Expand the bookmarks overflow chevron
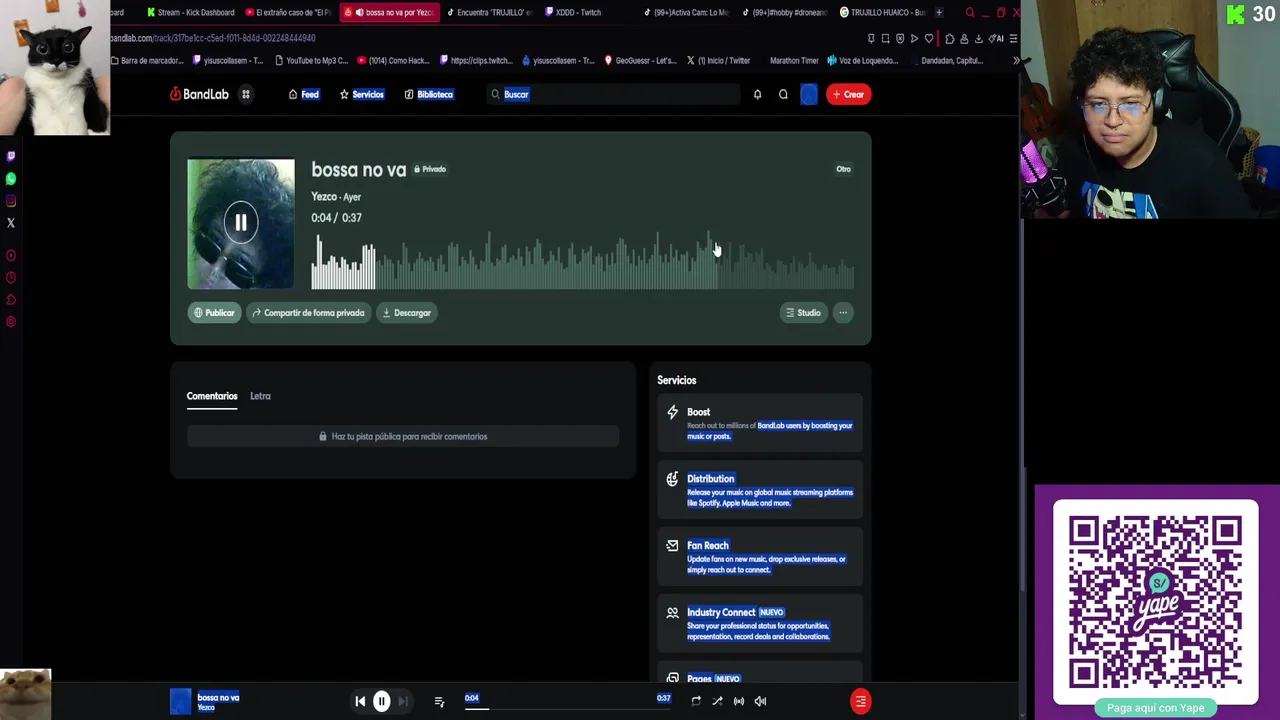 (x=1016, y=60)
